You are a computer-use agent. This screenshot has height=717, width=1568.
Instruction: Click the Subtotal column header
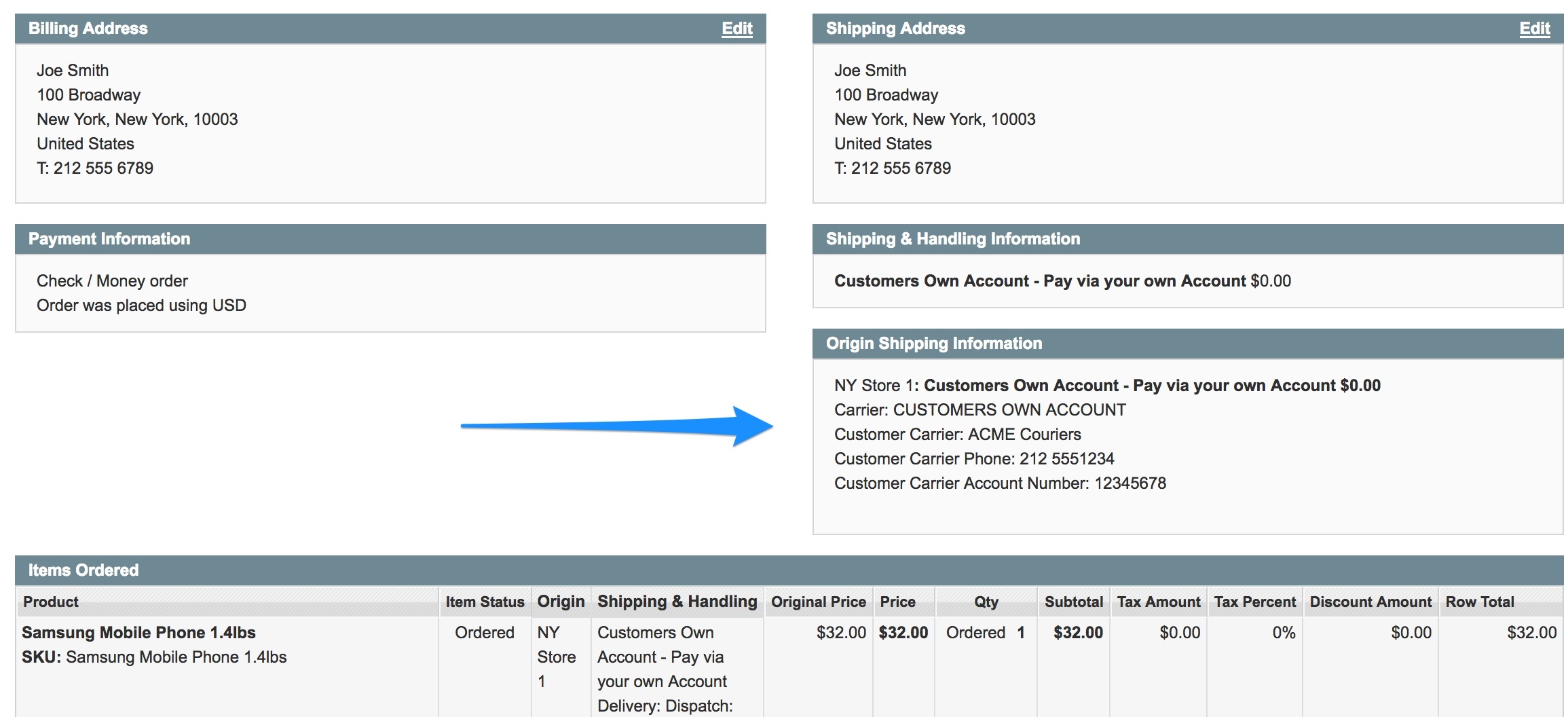point(1073,602)
